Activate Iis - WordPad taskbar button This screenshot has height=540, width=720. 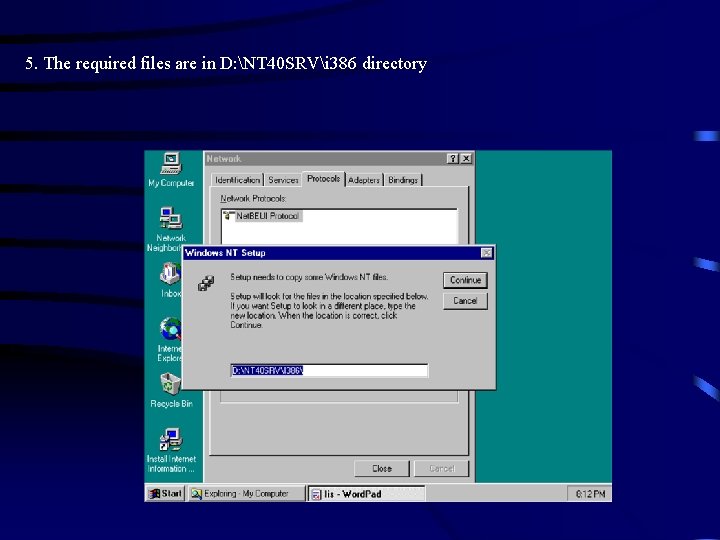pyautogui.click(x=366, y=494)
